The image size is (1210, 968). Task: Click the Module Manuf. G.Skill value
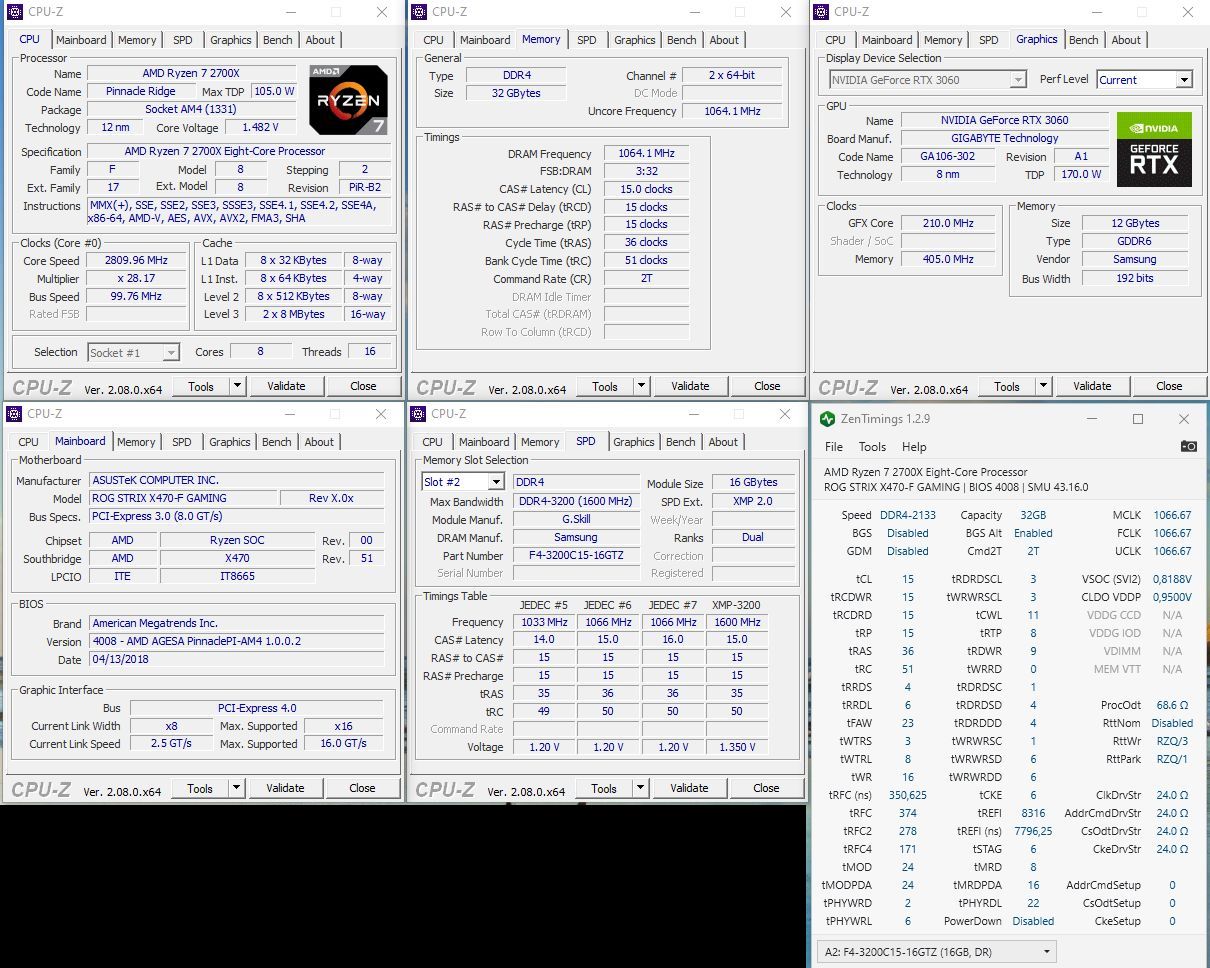coord(576,520)
